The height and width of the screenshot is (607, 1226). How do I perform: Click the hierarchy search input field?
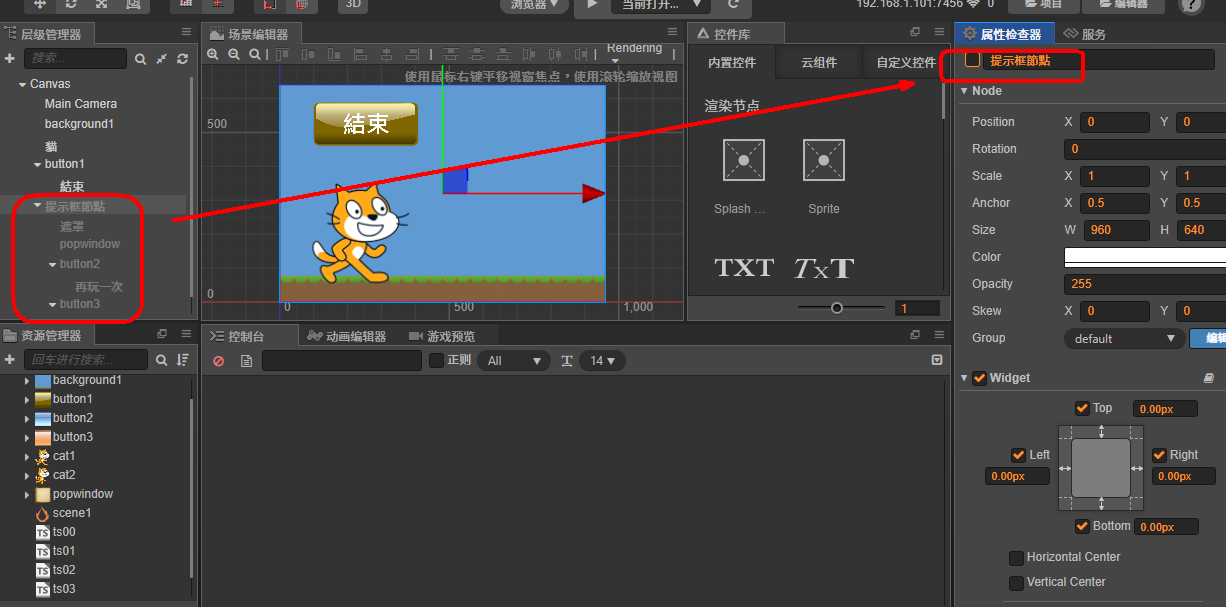pyautogui.click(x=75, y=59)
